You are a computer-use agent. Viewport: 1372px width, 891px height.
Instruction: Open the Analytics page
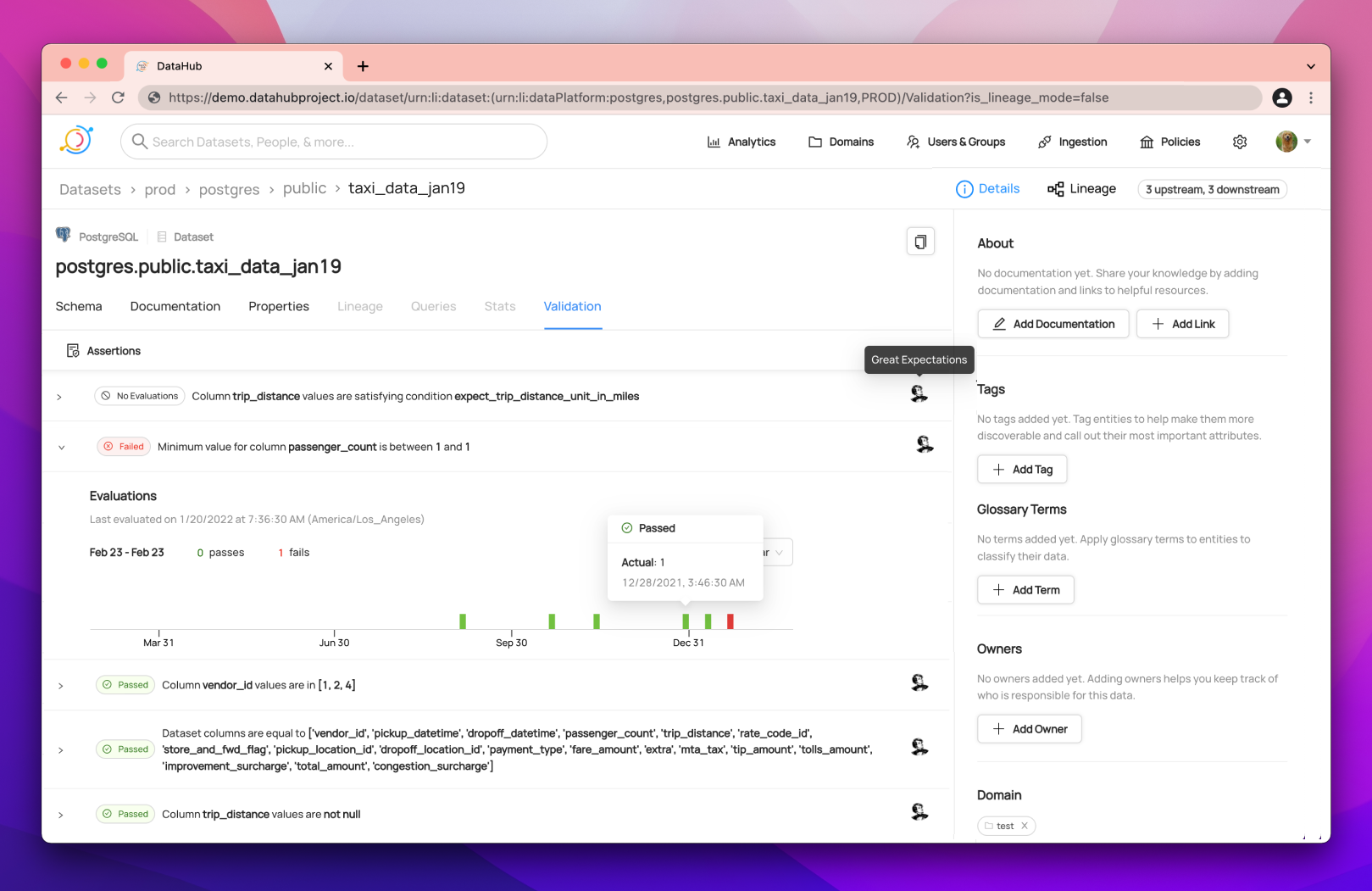coord(742,142)
